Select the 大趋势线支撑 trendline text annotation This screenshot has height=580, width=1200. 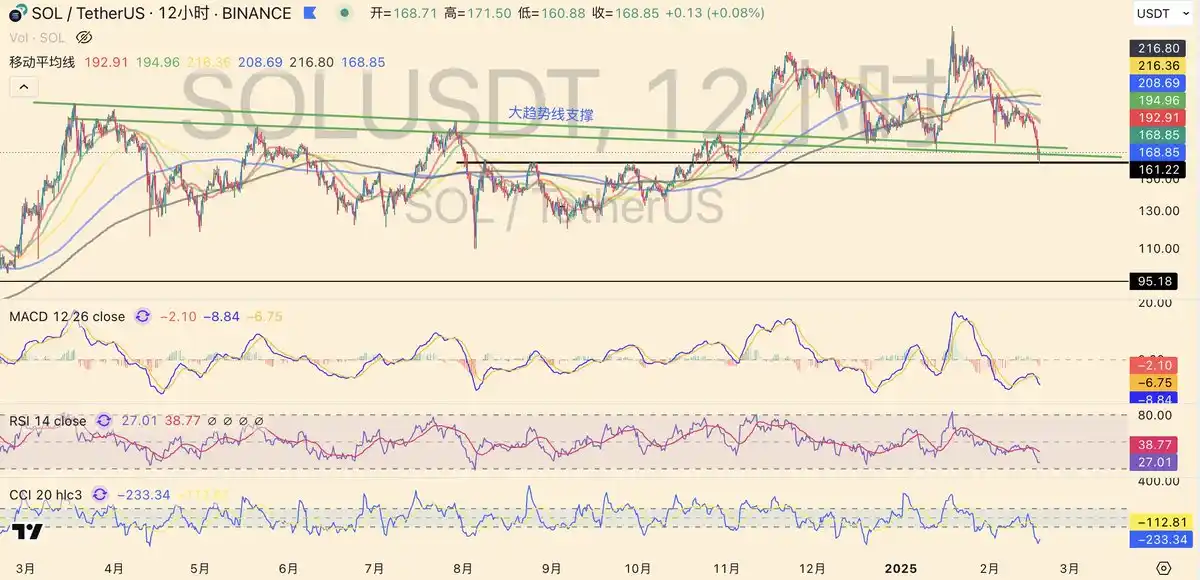(550, 113)
